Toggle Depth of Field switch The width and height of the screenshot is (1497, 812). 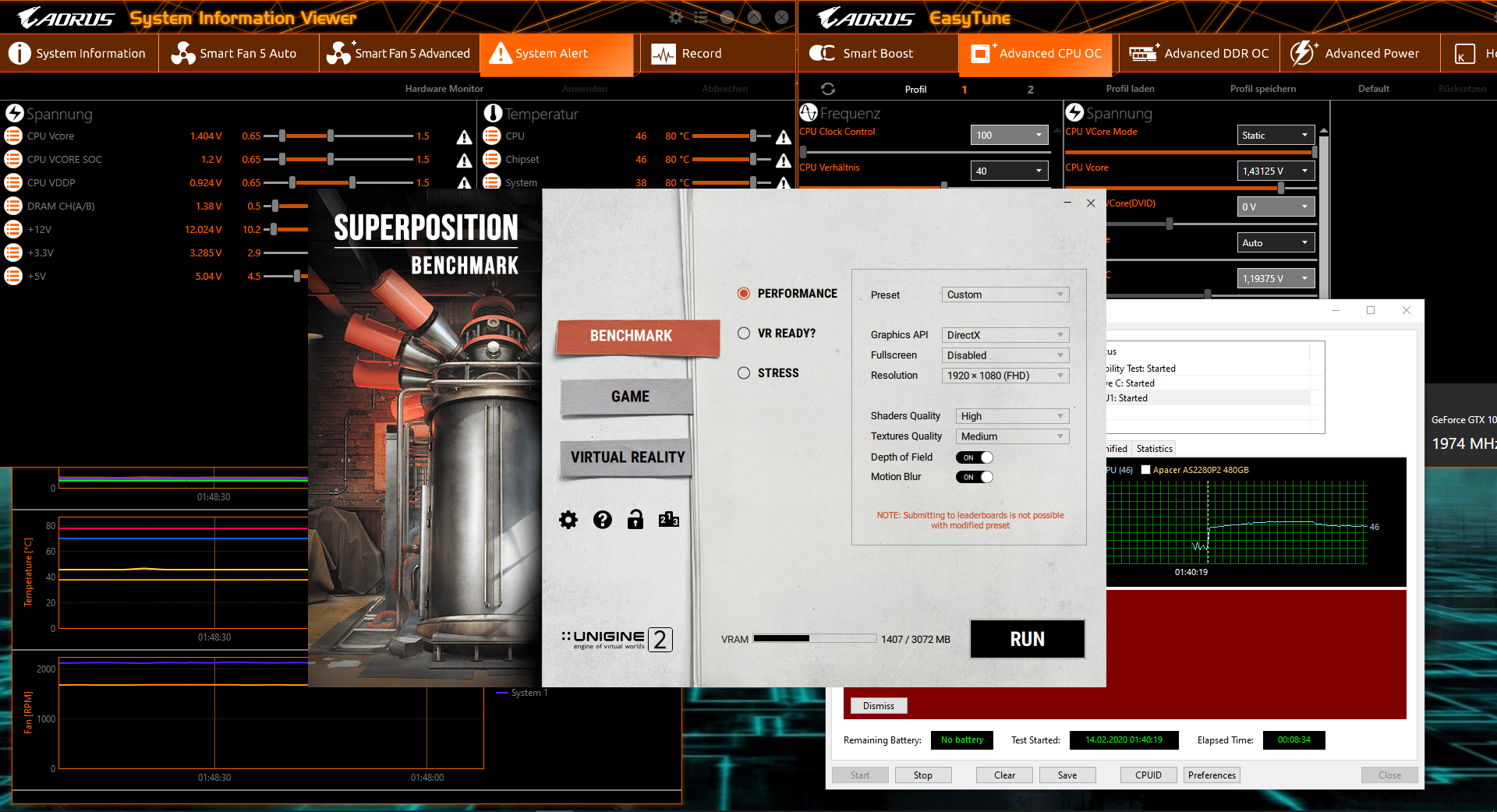coord(975,457)
